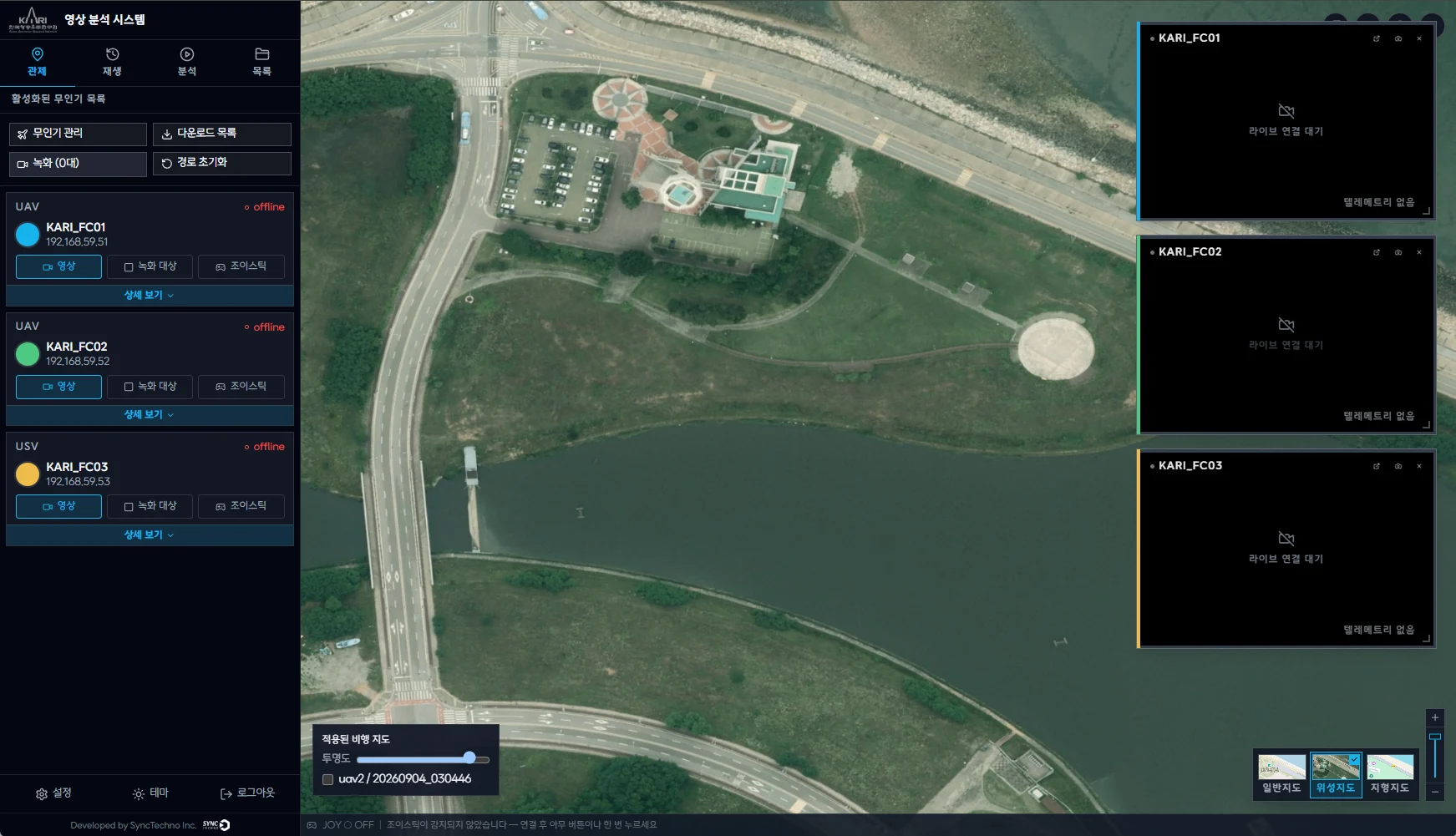Select the 지형지도 terrain map thumbnail
1456x836 pixels.
1390,775
